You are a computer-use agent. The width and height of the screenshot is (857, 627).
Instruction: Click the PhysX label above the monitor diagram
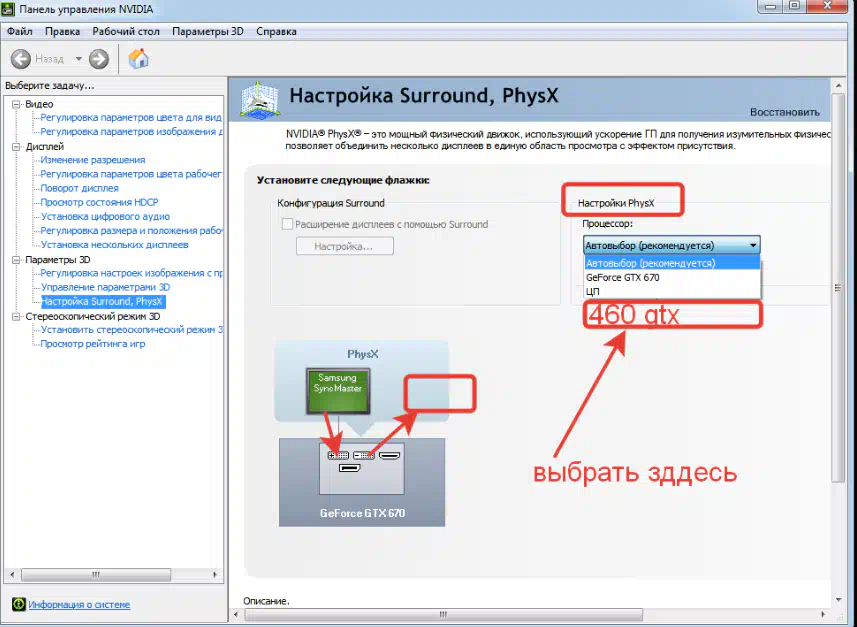click(363, 354)
